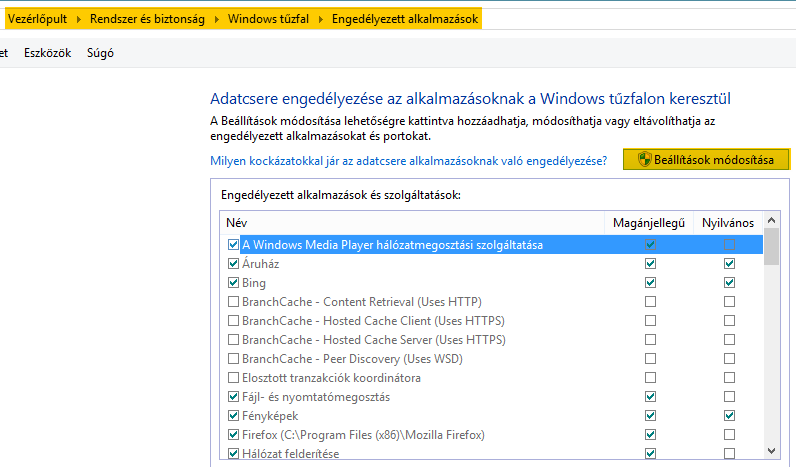This screenshot has width=796, height=467.
Task: Open the Súgó menu
Action: coord(100,53)
